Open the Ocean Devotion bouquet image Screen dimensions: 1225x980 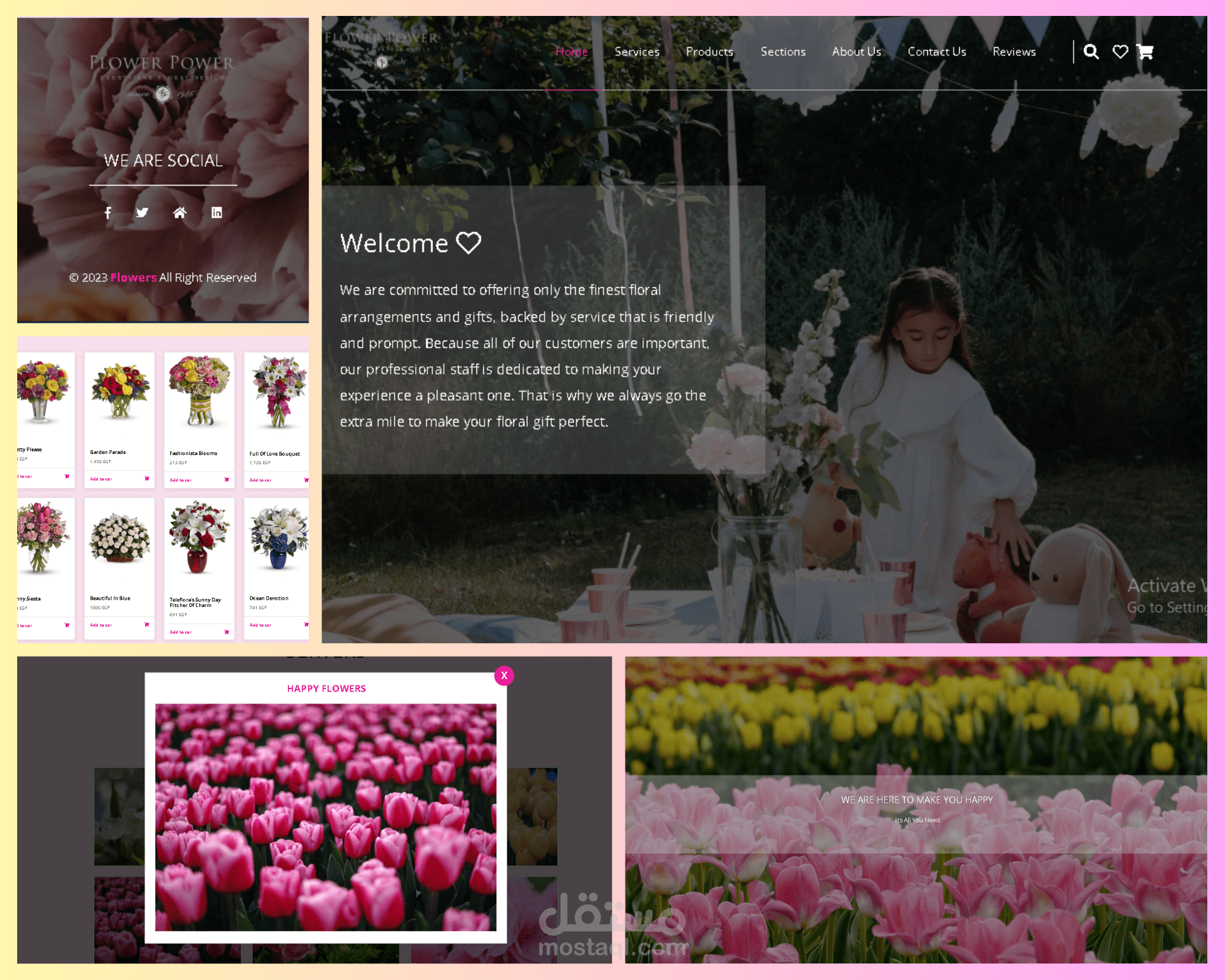[x=279, y=537]
